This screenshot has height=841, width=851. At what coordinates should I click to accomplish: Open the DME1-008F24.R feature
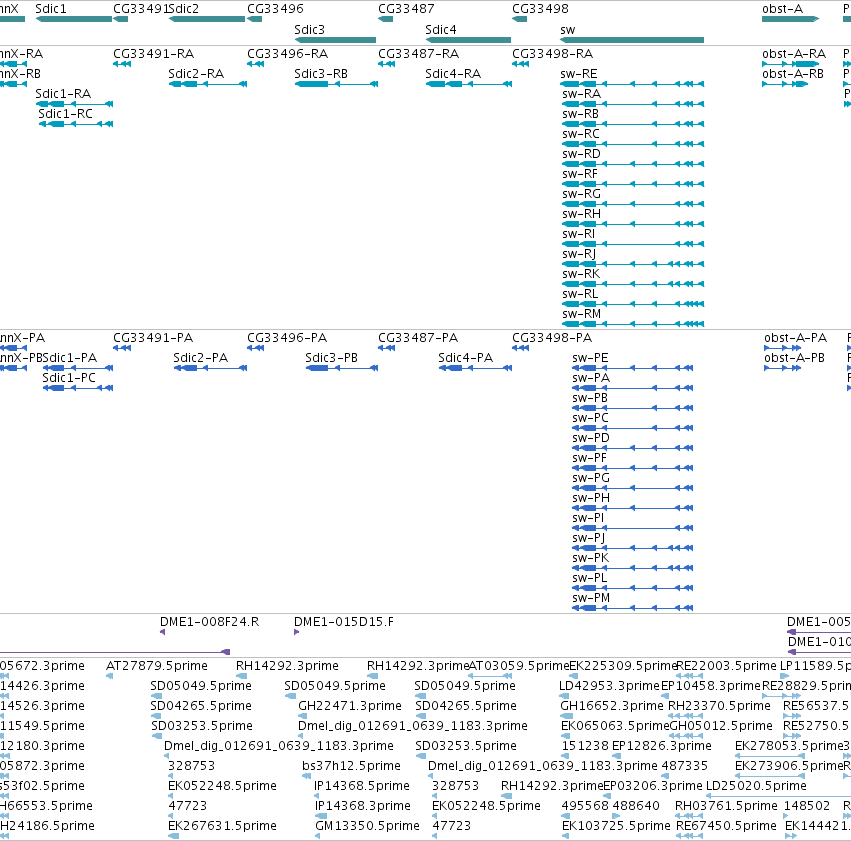[x=162, y=632]
